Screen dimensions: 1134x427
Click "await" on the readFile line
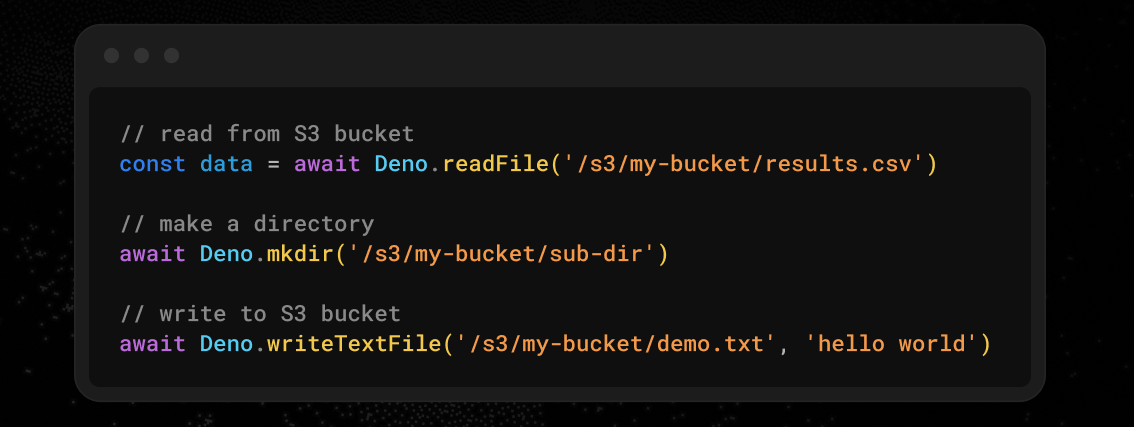click(327, 164)
